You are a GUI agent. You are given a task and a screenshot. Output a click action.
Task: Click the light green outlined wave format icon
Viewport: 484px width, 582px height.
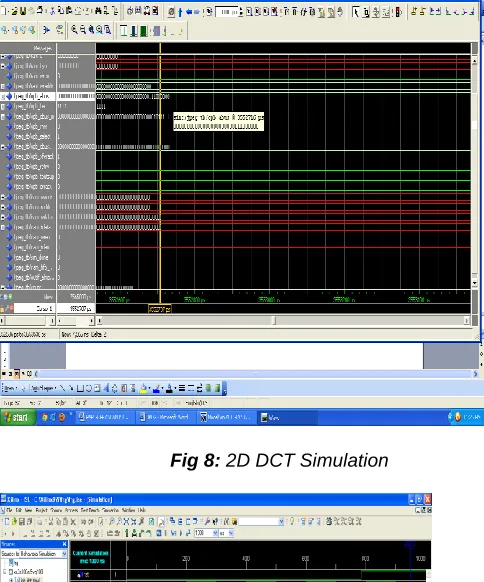(124, 30)
